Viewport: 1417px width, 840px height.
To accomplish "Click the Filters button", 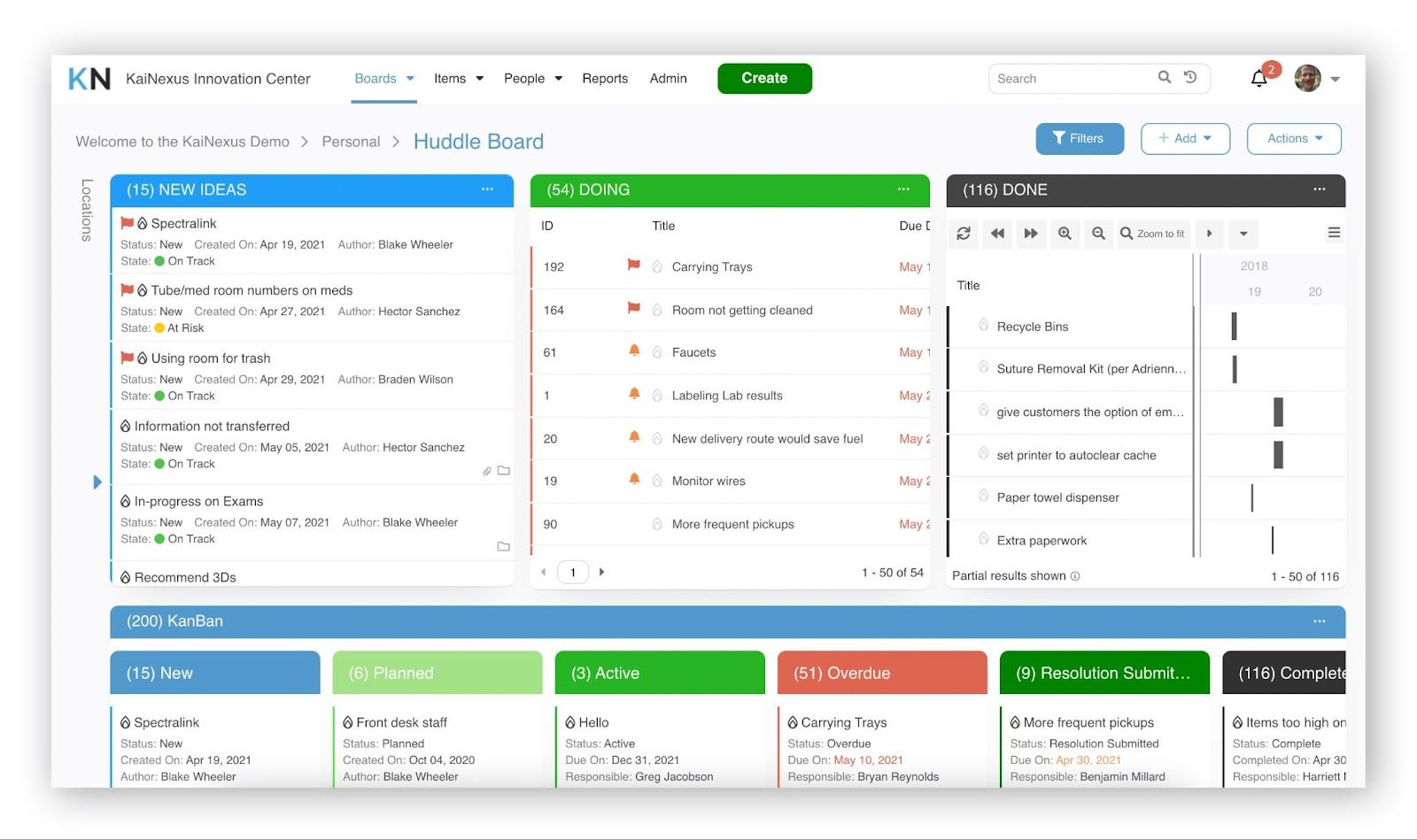I will point(1080,139).
